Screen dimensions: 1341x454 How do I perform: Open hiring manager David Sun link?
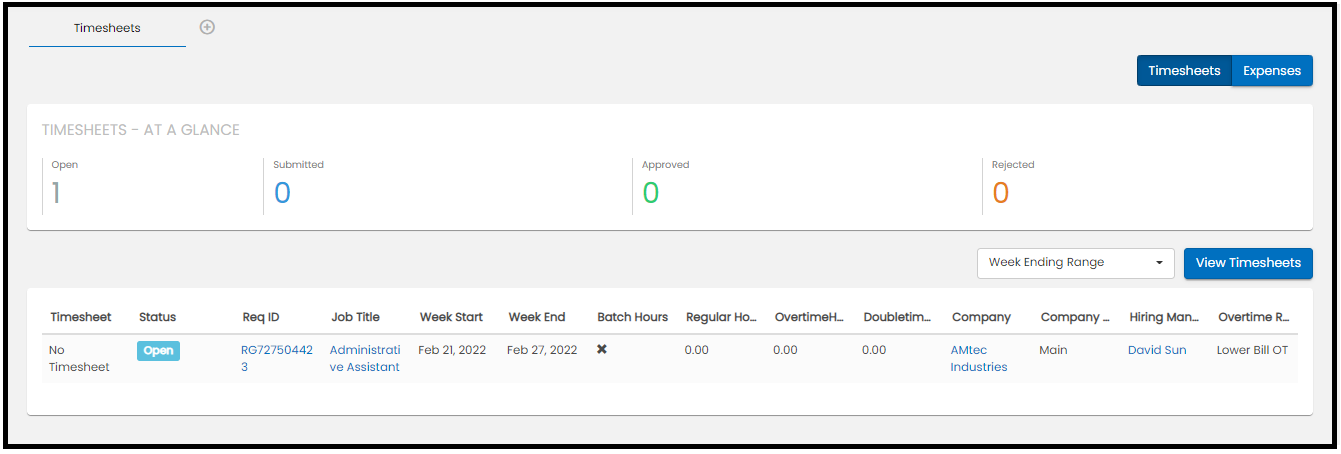[x=1157, y=350]
